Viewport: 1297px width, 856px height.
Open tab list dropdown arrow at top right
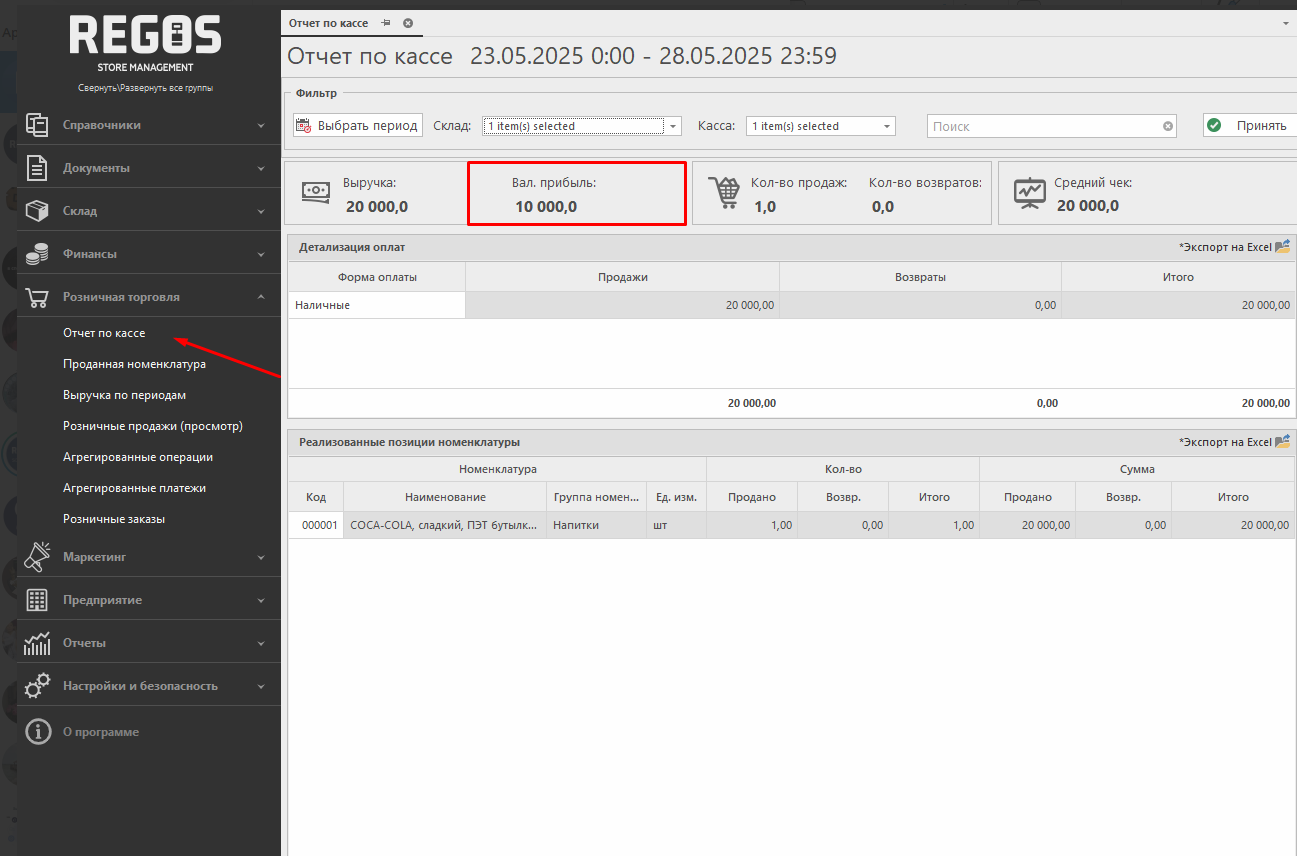[1286, 22]
